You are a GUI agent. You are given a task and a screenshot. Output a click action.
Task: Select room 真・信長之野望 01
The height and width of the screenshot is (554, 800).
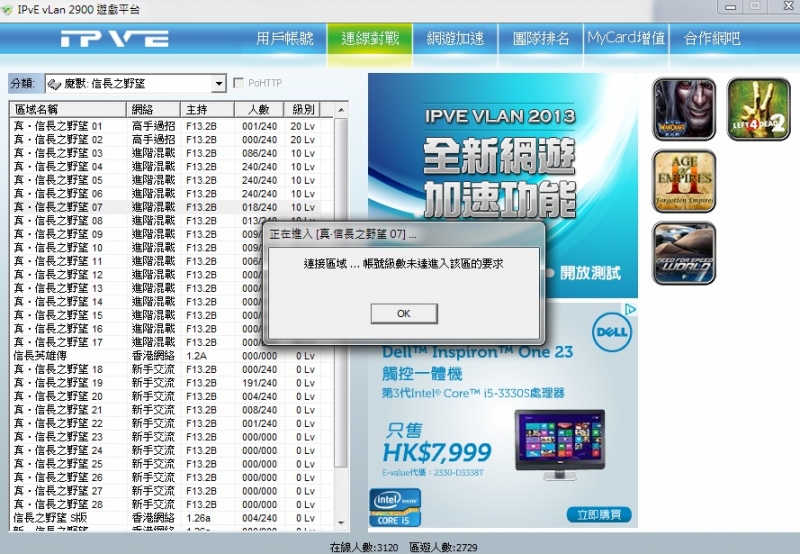coord(171,126)
